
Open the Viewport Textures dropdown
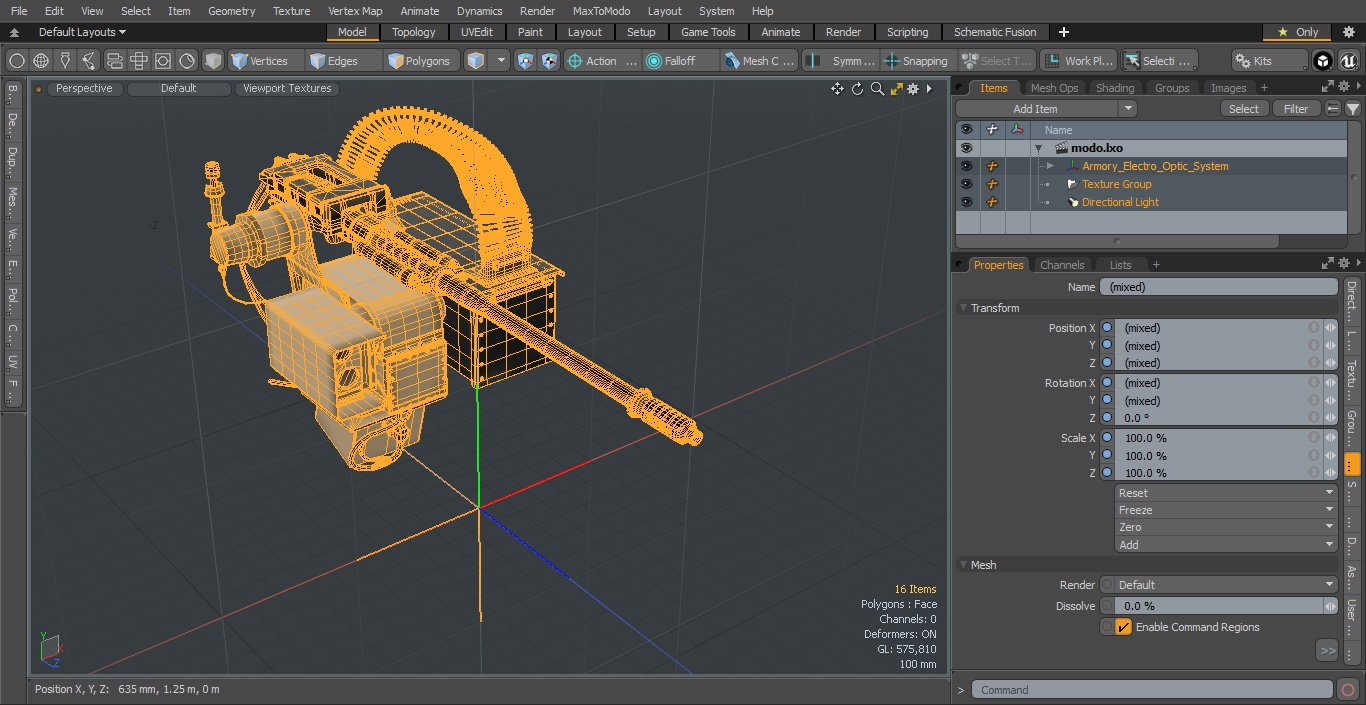pos(287,88)
